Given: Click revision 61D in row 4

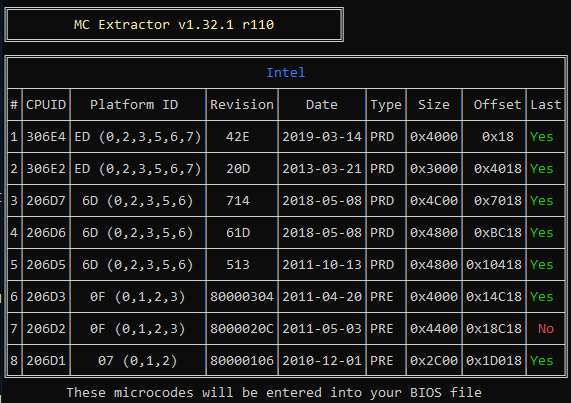Looking at the screenshot, I should 238,233.
